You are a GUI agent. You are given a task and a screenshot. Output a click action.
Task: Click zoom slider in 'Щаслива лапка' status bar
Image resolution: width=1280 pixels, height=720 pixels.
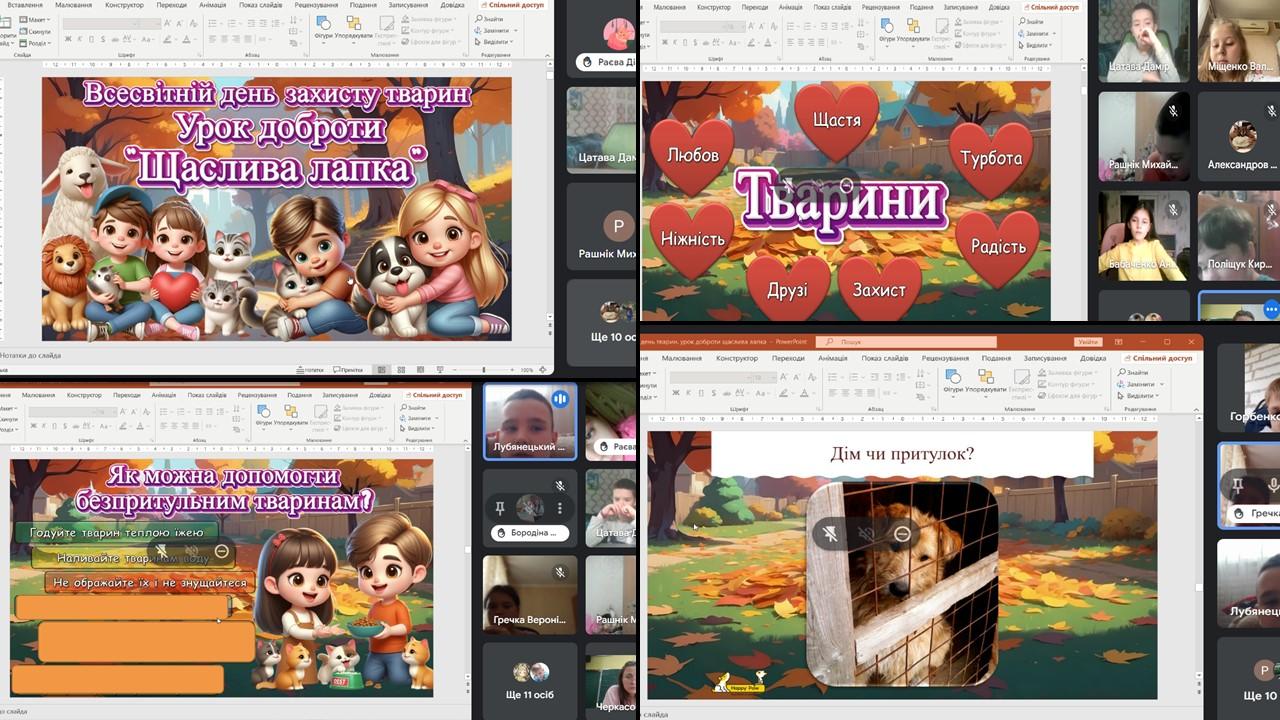coord(483,370)
